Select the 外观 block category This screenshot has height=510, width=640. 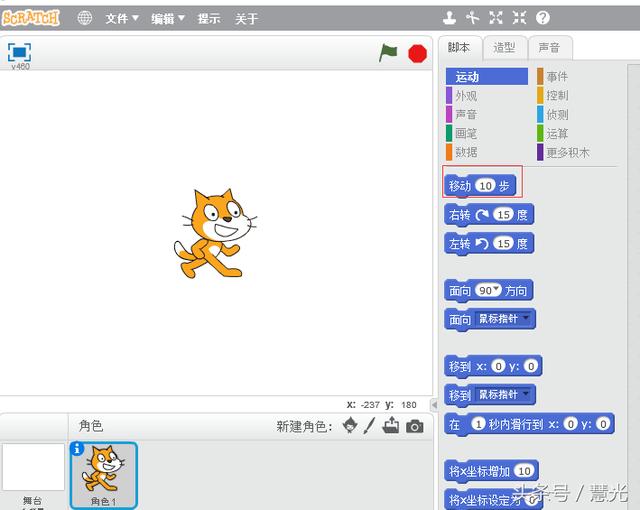click(462, 95)
